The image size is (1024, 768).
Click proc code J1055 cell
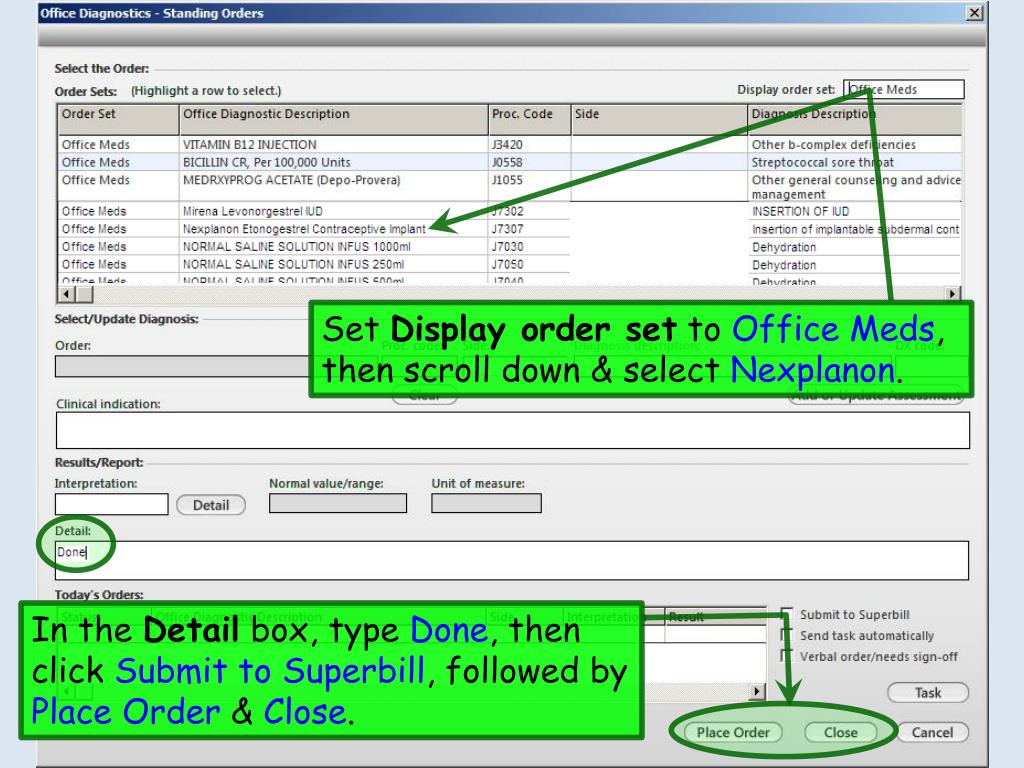click(529, 186)
